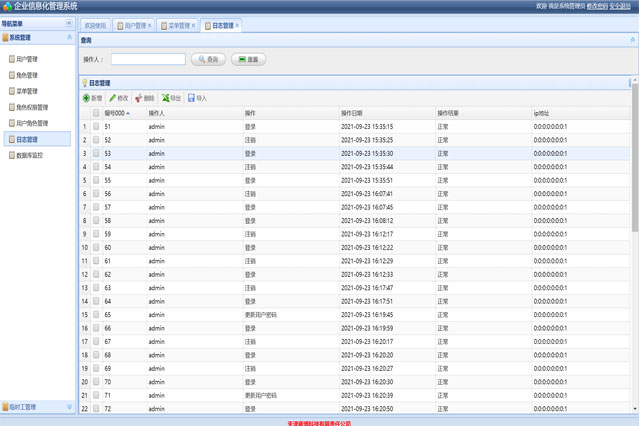
Task: Click the 新增 (add) toolbar icon
Action: click(87, 98)
